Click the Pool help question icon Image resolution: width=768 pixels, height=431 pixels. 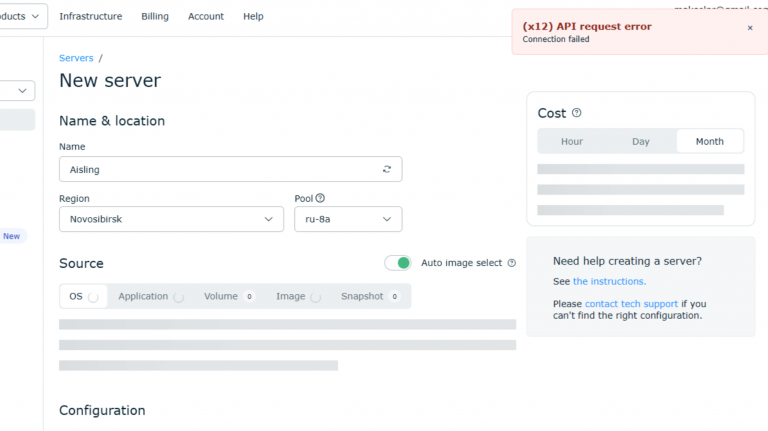tap(320, 198)
